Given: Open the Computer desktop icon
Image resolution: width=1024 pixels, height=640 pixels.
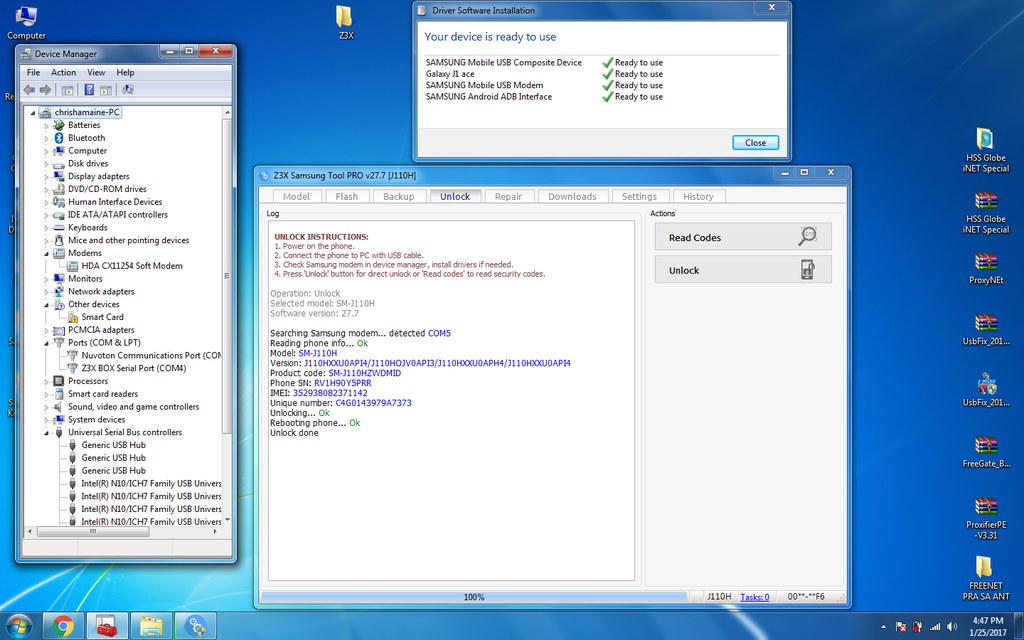Looking at the screenshot, I should point(26,23).
